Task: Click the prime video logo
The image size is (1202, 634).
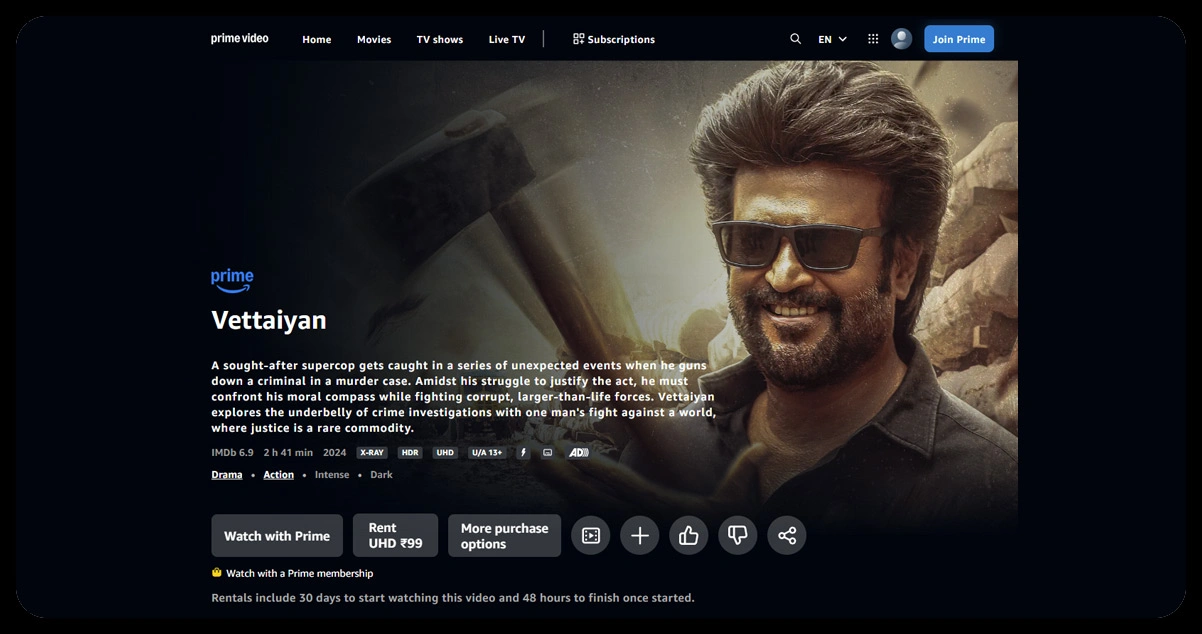Action: [240, 39]
